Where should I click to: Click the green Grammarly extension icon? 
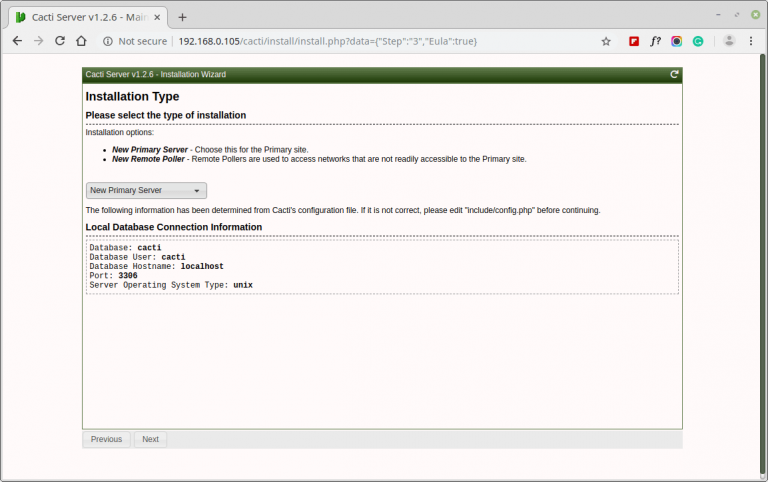698,41
